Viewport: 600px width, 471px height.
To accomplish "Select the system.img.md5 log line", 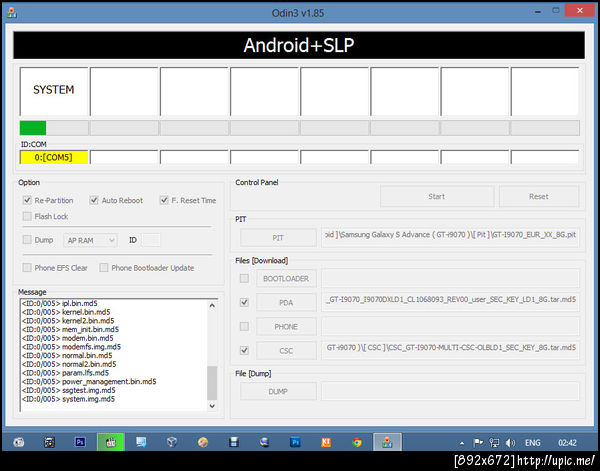I will click(x=68, y=399).
